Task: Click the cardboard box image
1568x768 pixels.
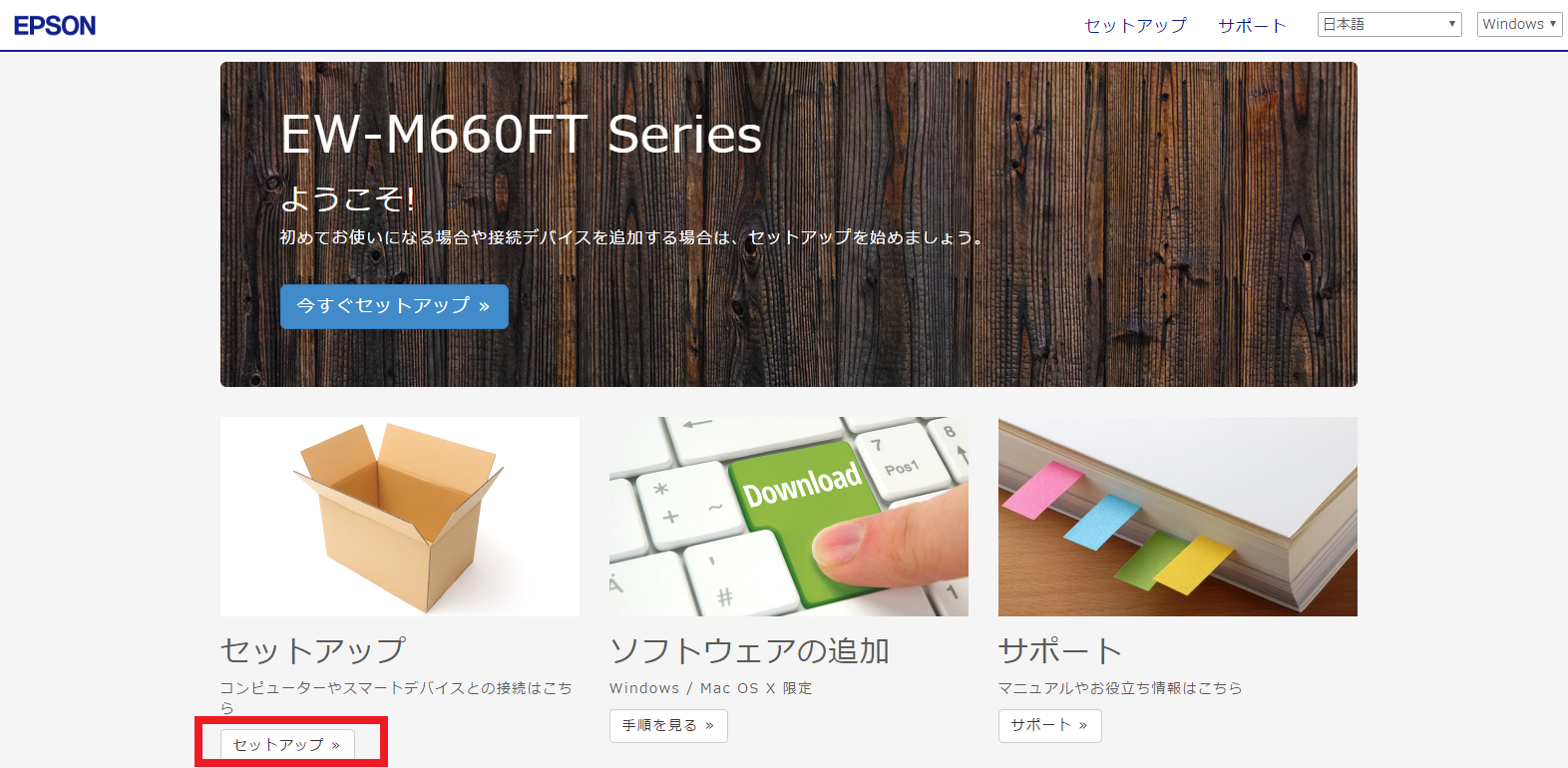Action: (x=400, y=517)
